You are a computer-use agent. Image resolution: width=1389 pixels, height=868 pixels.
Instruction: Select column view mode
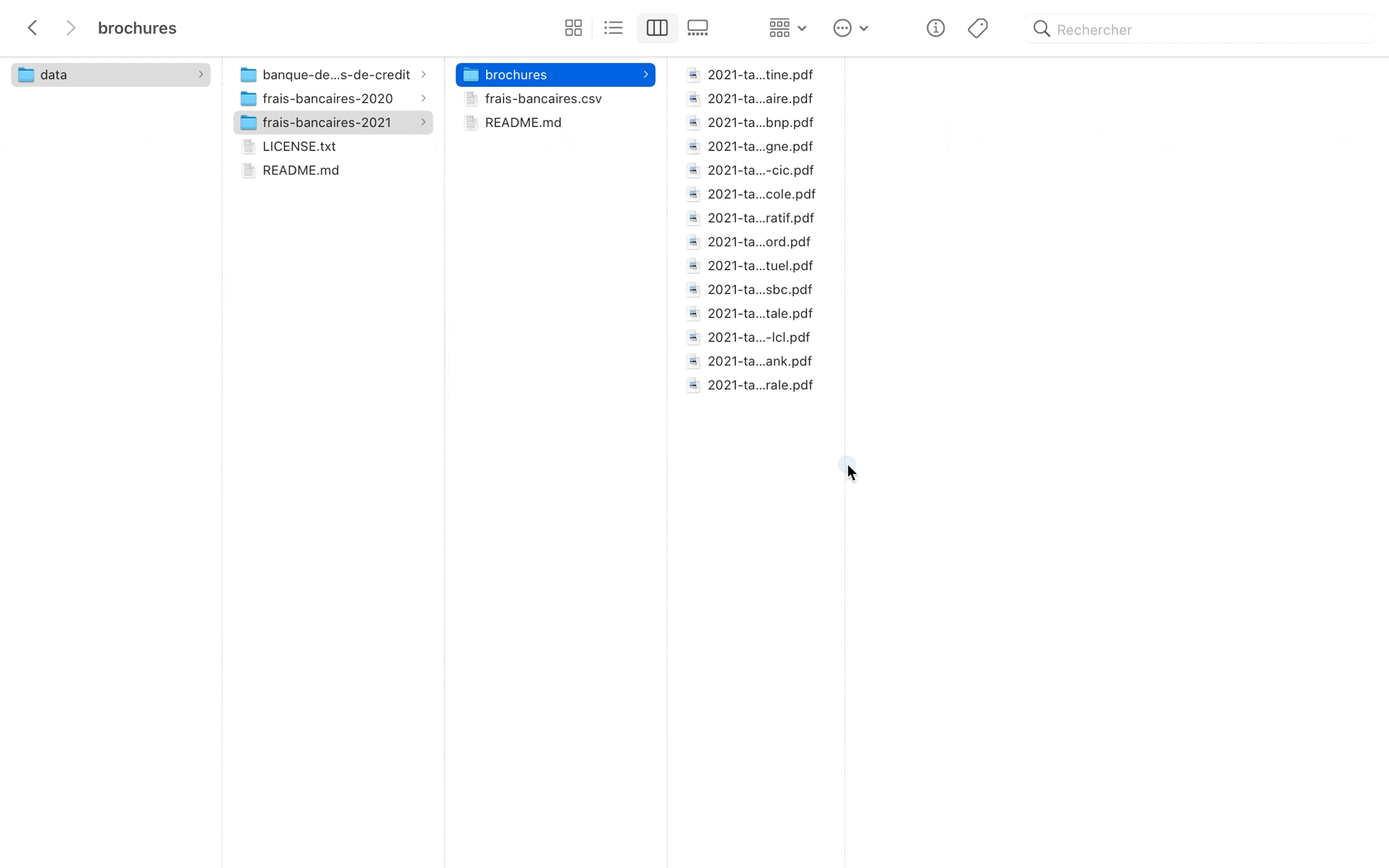tap(656, 28)
